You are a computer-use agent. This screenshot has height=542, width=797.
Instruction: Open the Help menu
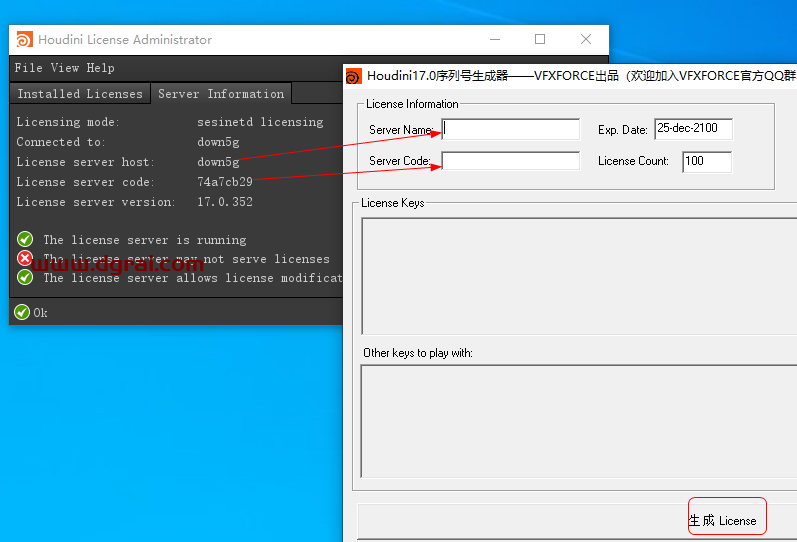[x=100, y=68]
